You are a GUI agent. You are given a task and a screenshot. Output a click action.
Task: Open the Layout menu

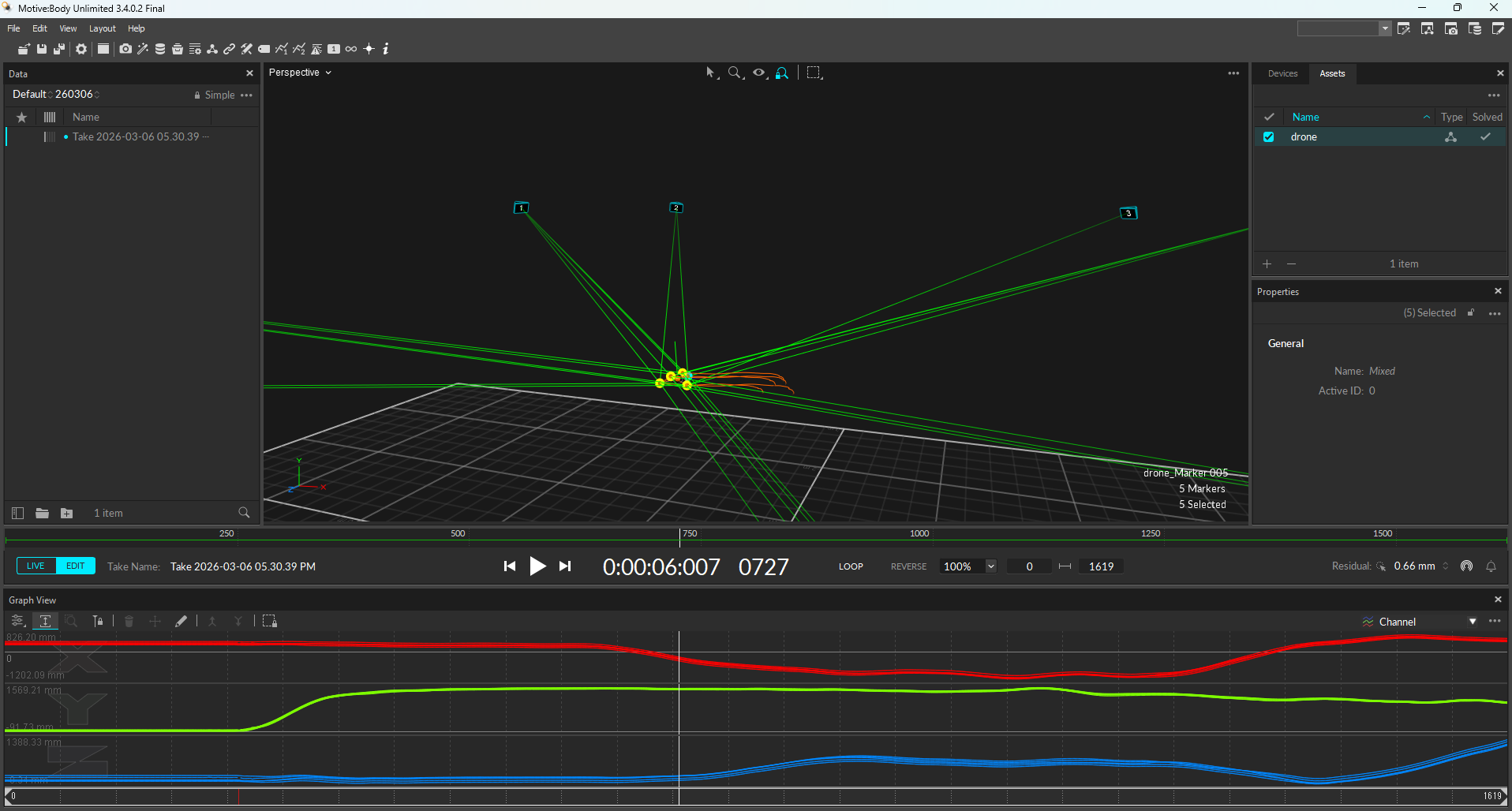click(102, 28)
